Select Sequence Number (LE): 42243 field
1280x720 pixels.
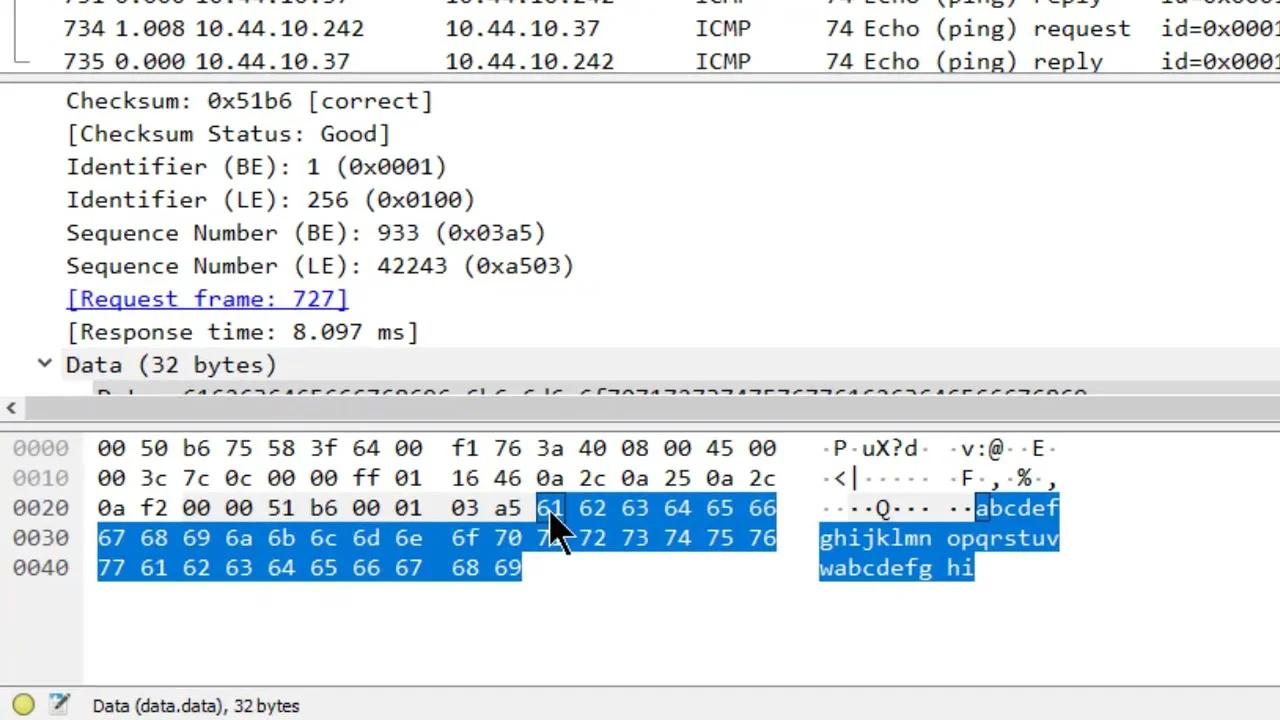pyautogui.click(x=320, y=266)
